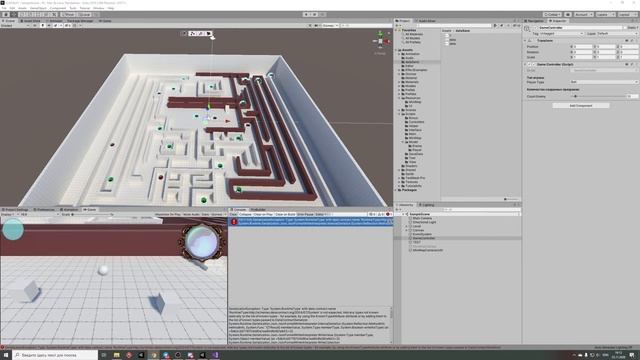The height and width of the screenshot is (360, 640).
Task: Open the File menu
Action: coord(4,8)
